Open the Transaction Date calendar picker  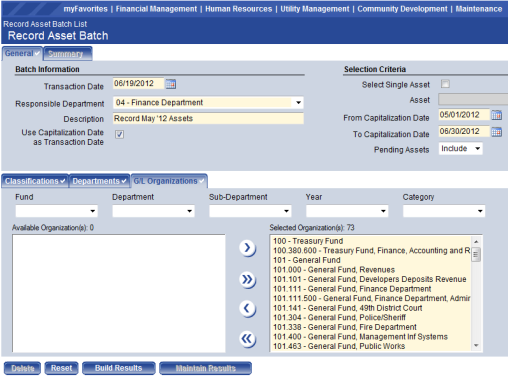pyautogui.click(x=171, y=84)
